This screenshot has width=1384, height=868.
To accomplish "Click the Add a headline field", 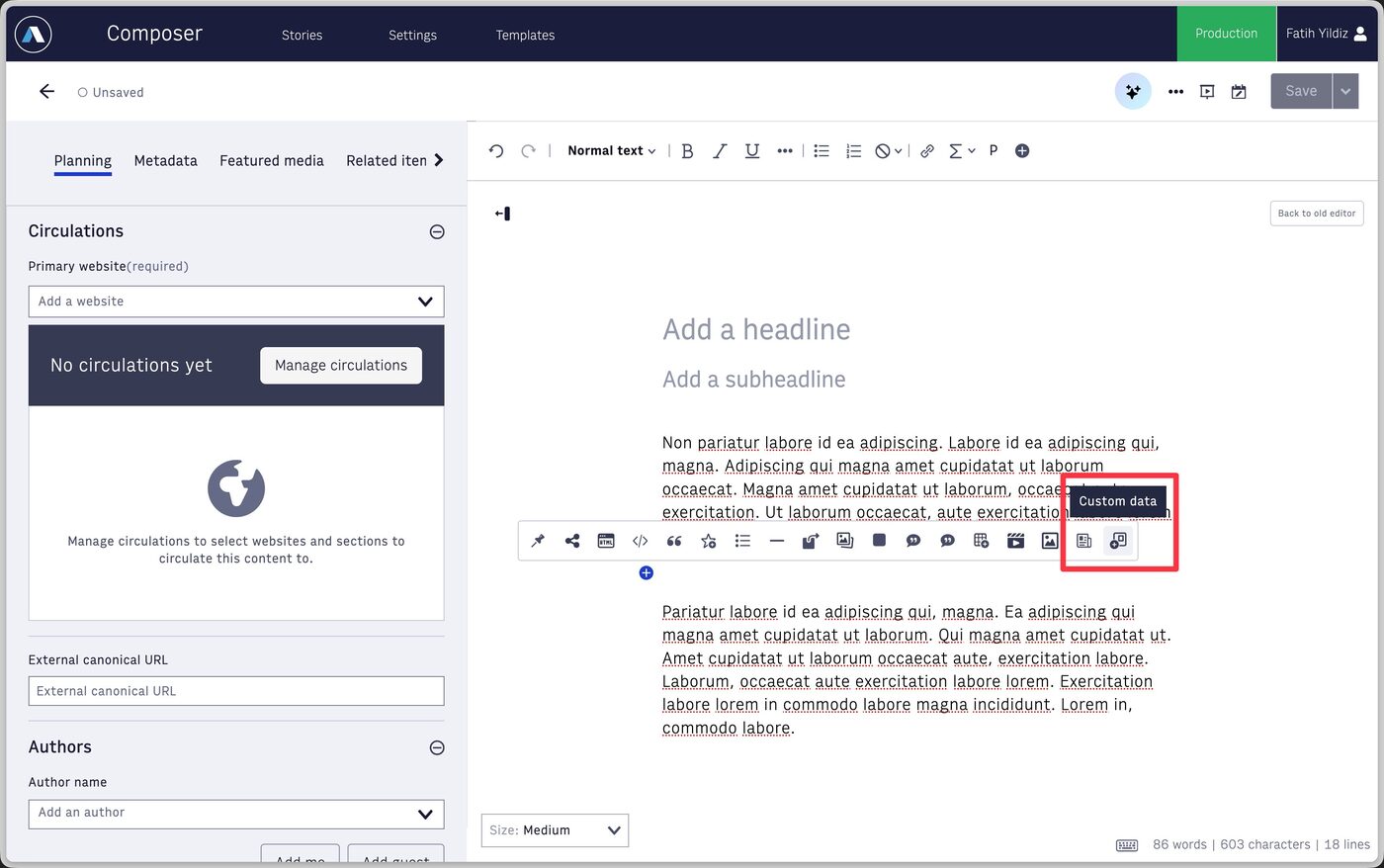I will (x=756, y=329).
